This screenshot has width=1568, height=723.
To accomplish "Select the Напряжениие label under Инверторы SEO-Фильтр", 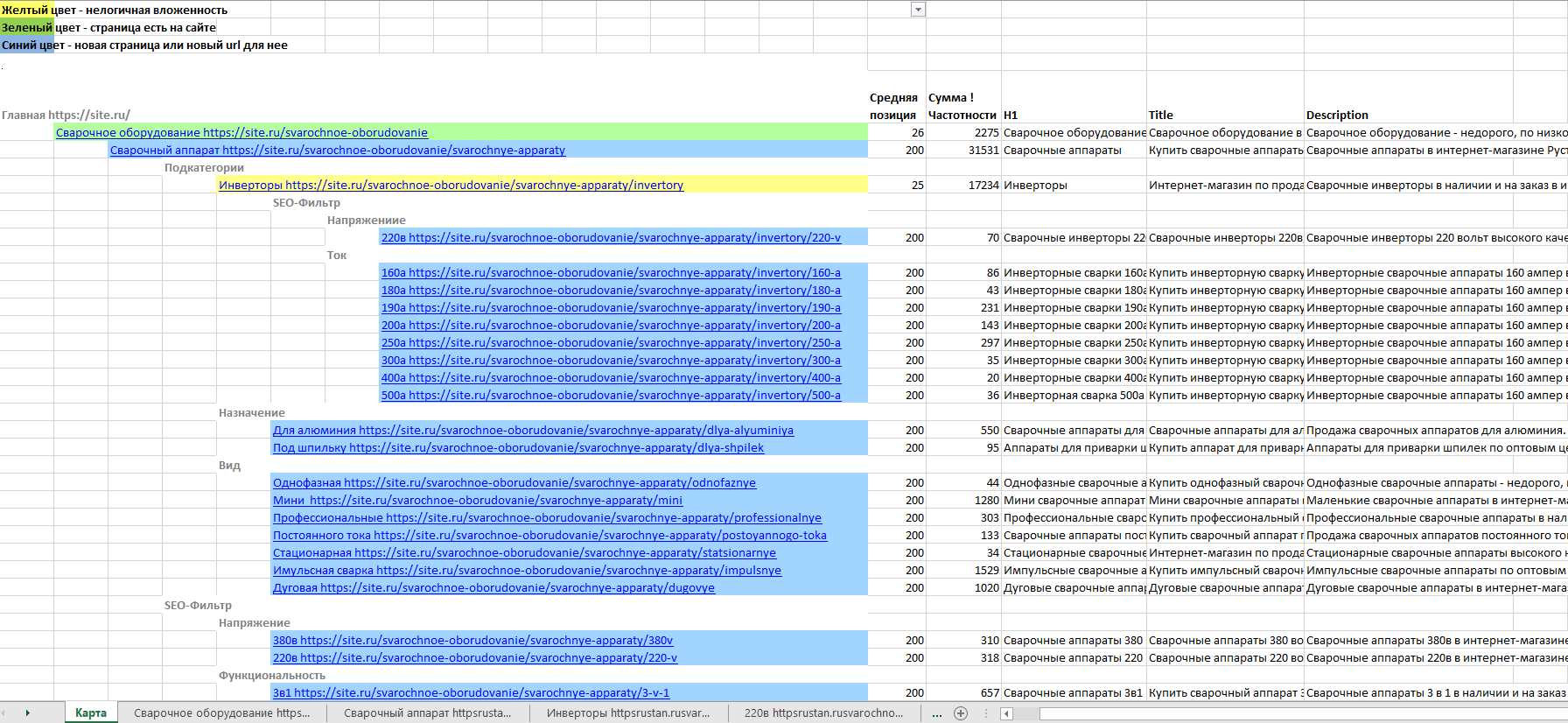I will [367, 221].
